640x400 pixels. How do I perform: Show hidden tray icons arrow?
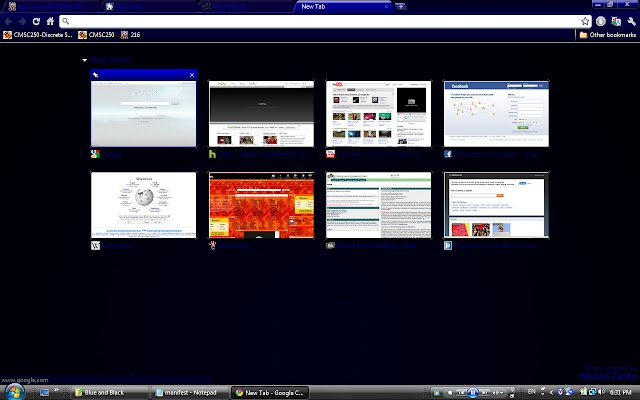pos(551,392)
